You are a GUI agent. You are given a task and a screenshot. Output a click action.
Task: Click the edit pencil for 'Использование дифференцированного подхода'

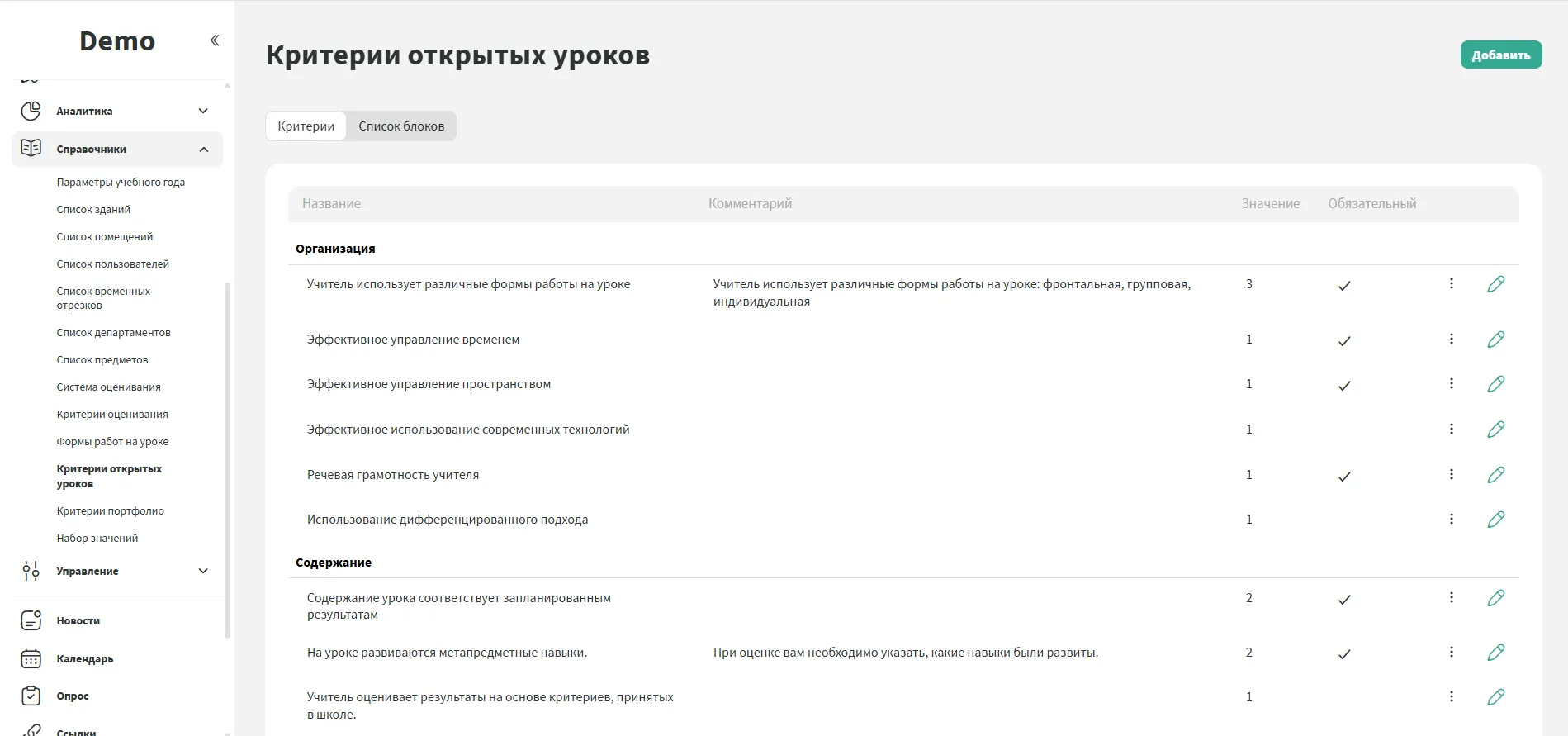tap(1495, 520)
